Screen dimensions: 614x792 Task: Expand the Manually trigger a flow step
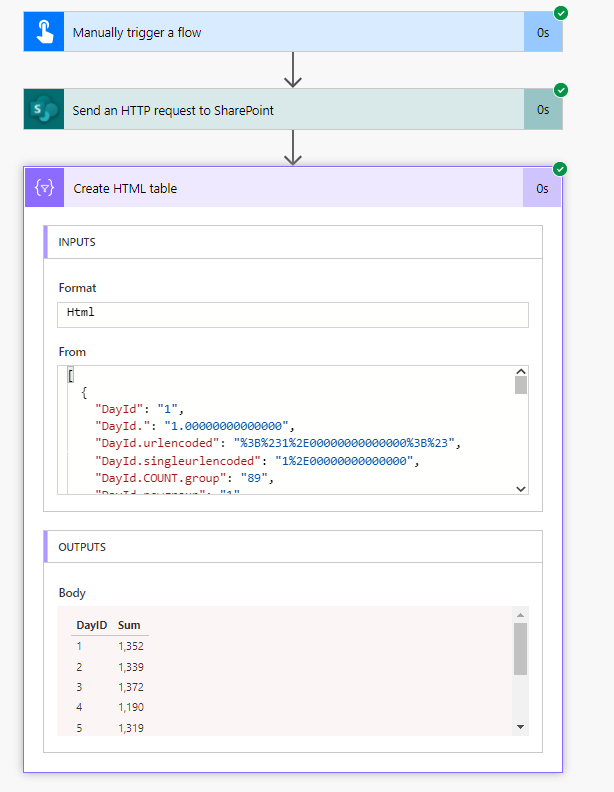290,33
